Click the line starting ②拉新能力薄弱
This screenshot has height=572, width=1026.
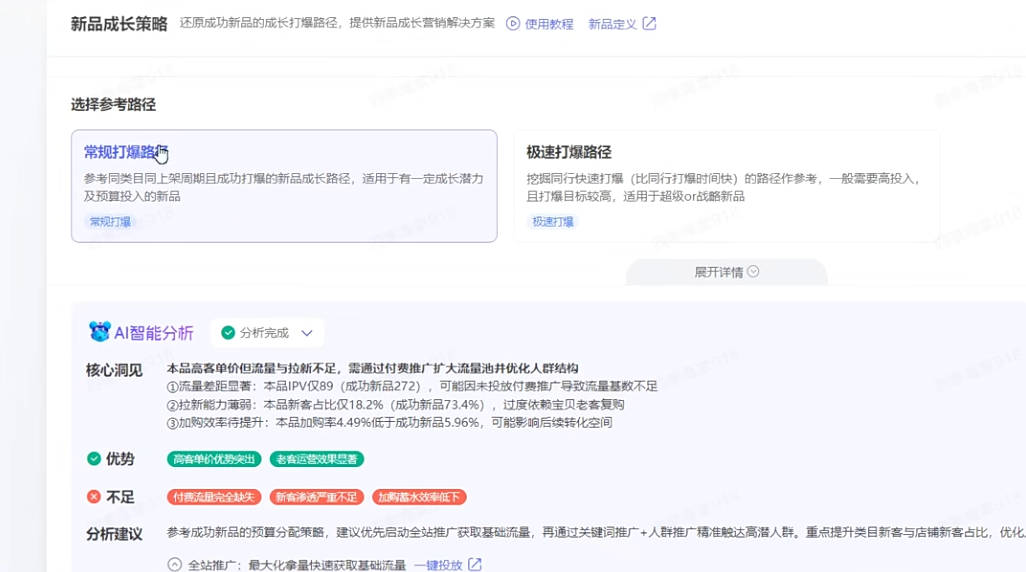click(396, 405)
